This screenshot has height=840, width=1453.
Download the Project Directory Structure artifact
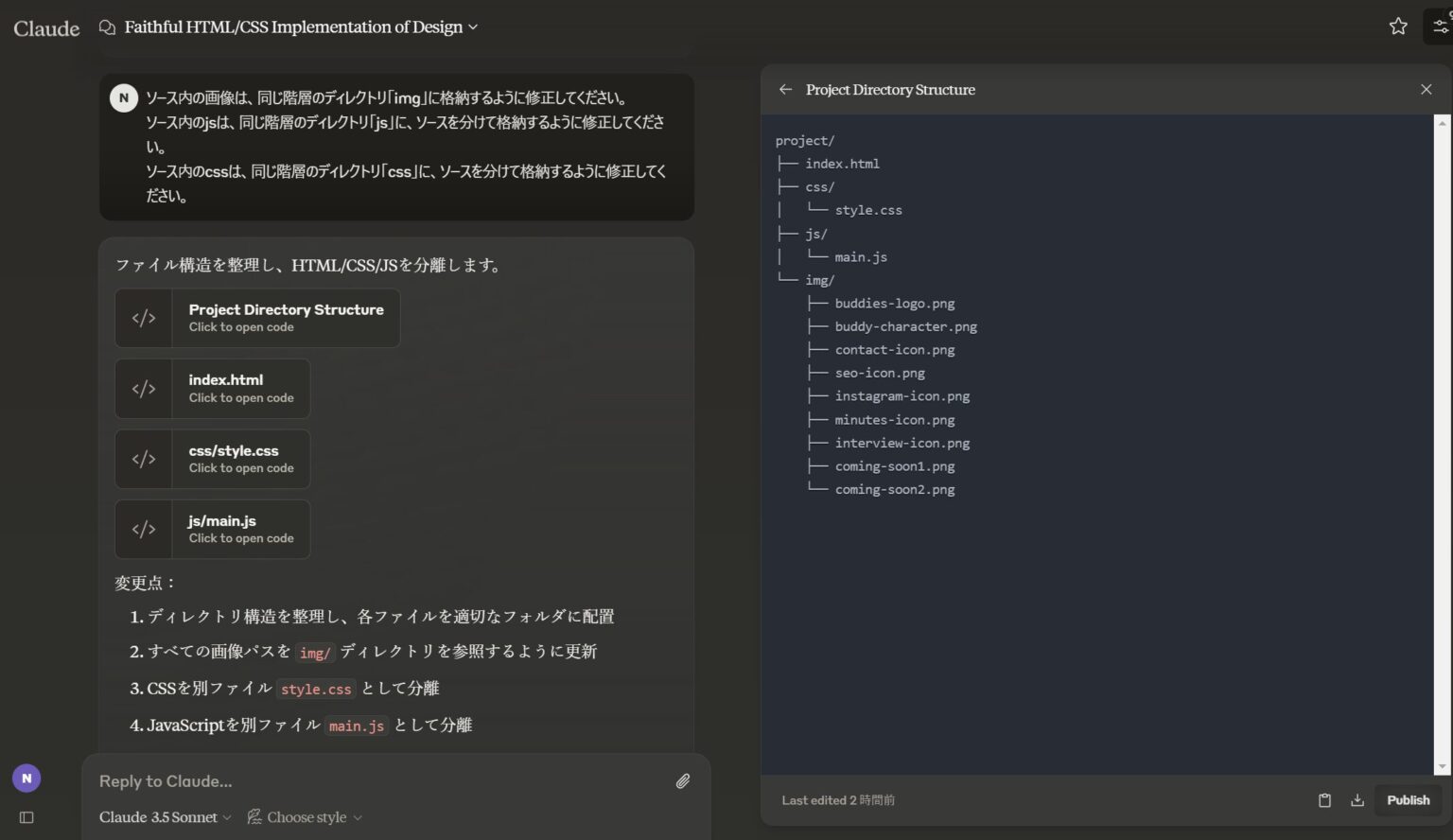point(1357,799)
